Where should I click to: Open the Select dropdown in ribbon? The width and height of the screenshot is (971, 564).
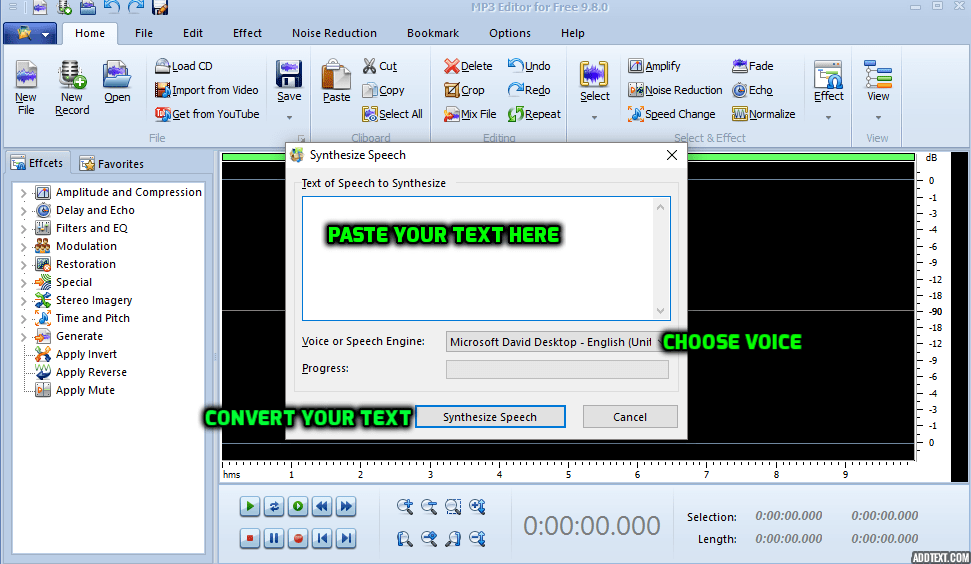594,117
